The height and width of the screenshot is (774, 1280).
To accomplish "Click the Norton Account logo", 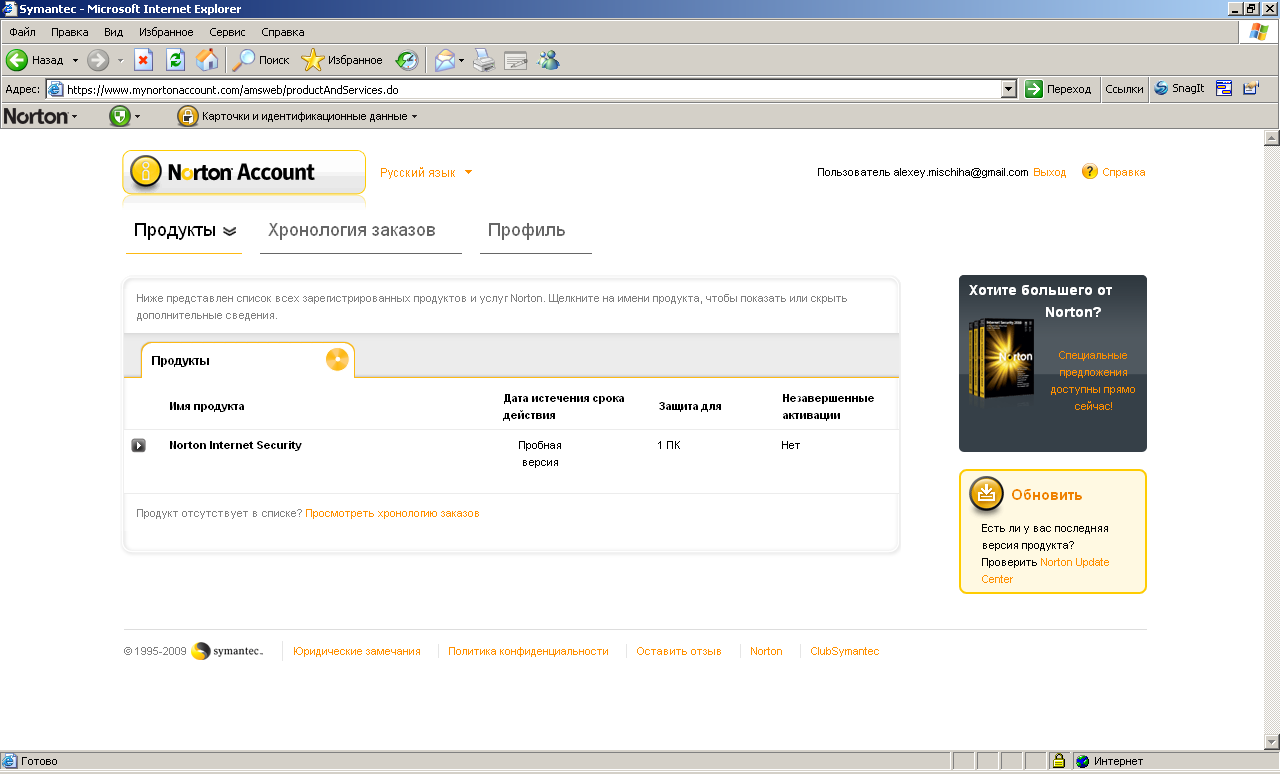I will (244, 172).
